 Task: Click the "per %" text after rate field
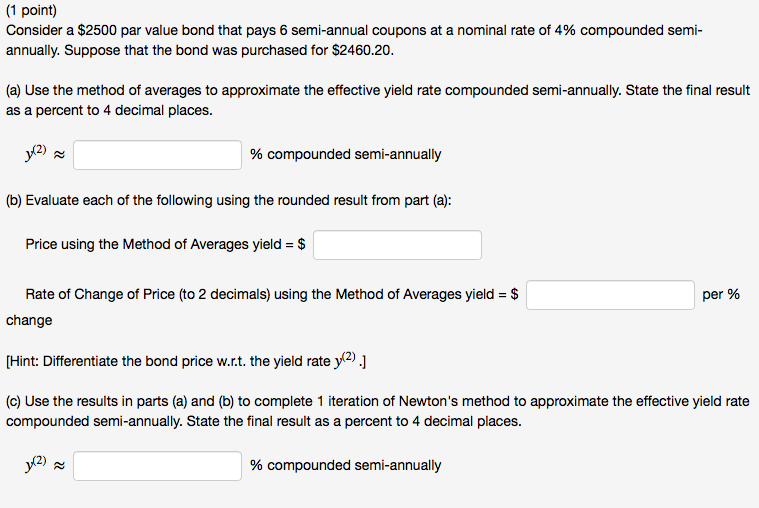click(721, 295)
